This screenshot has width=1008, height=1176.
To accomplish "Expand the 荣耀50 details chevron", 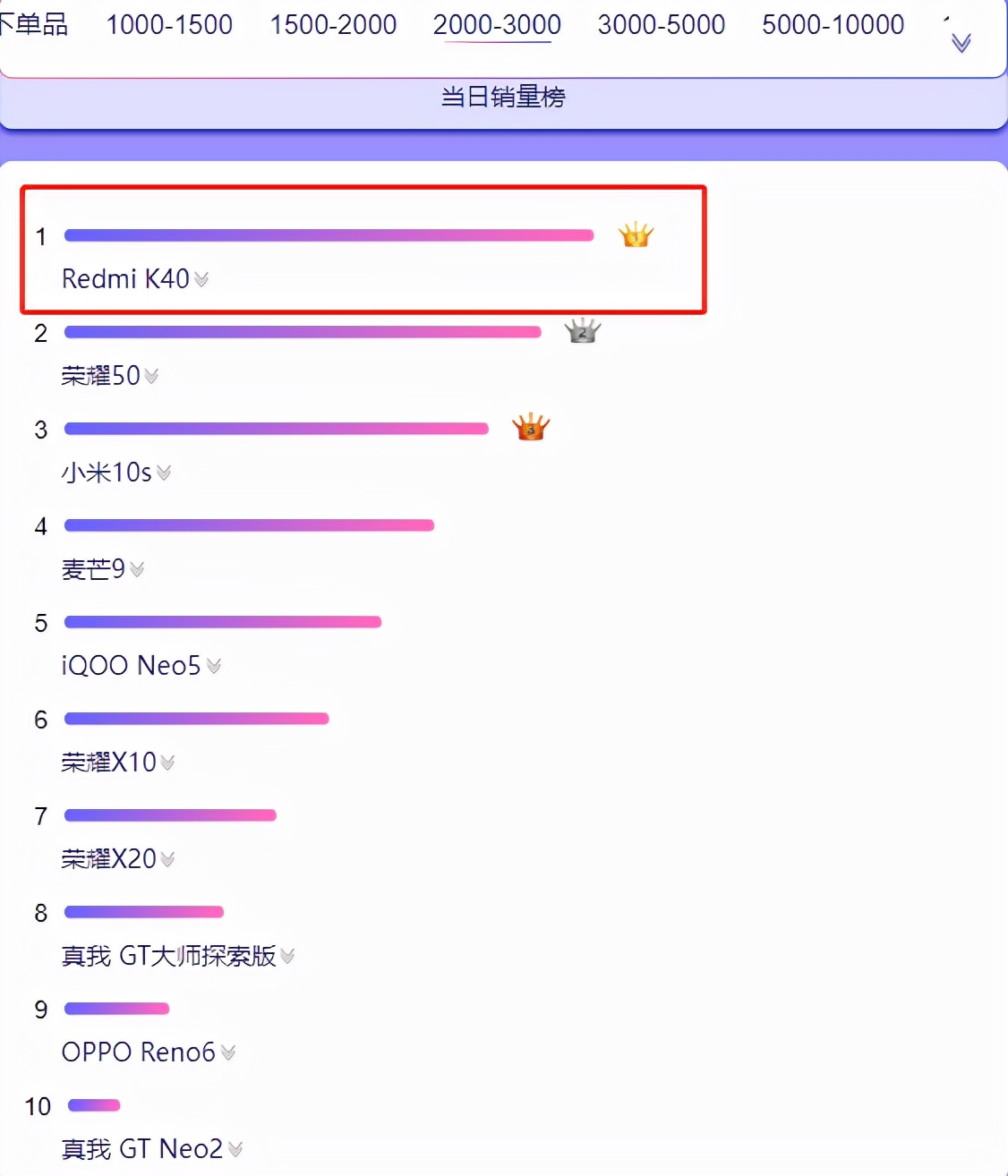I will [151, 377].
